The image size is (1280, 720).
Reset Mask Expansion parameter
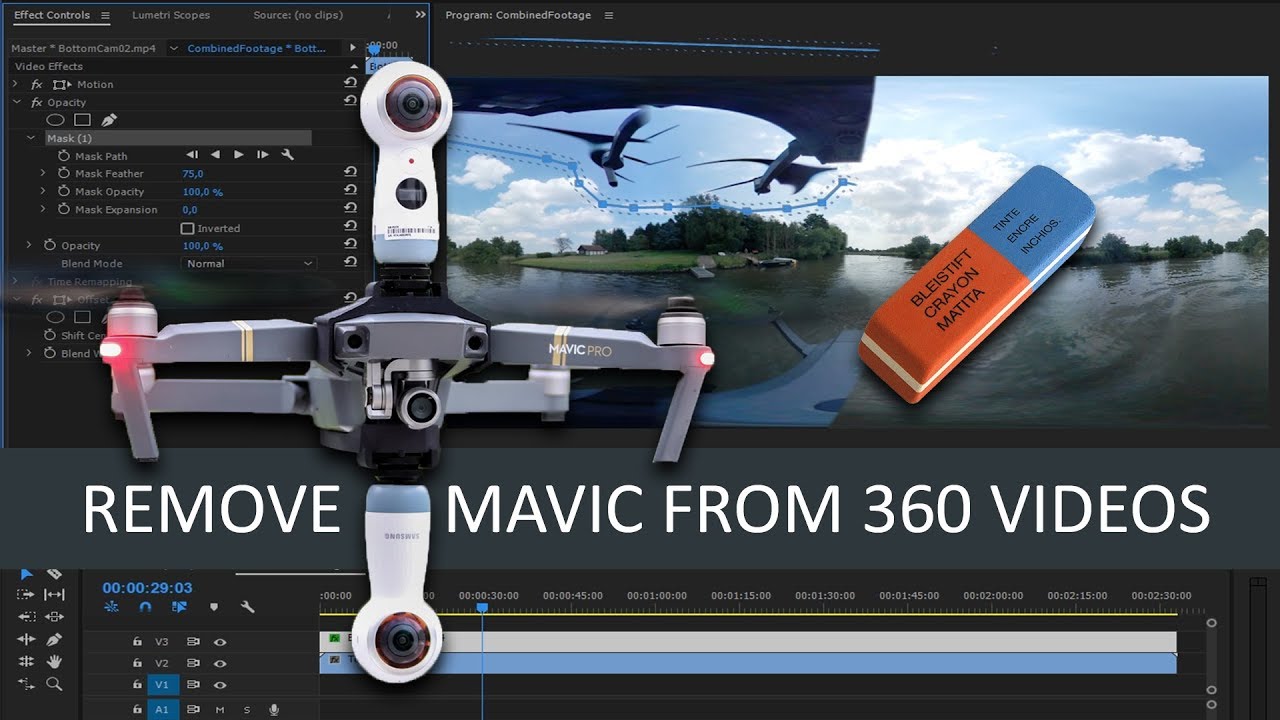(x=350, y=209)
